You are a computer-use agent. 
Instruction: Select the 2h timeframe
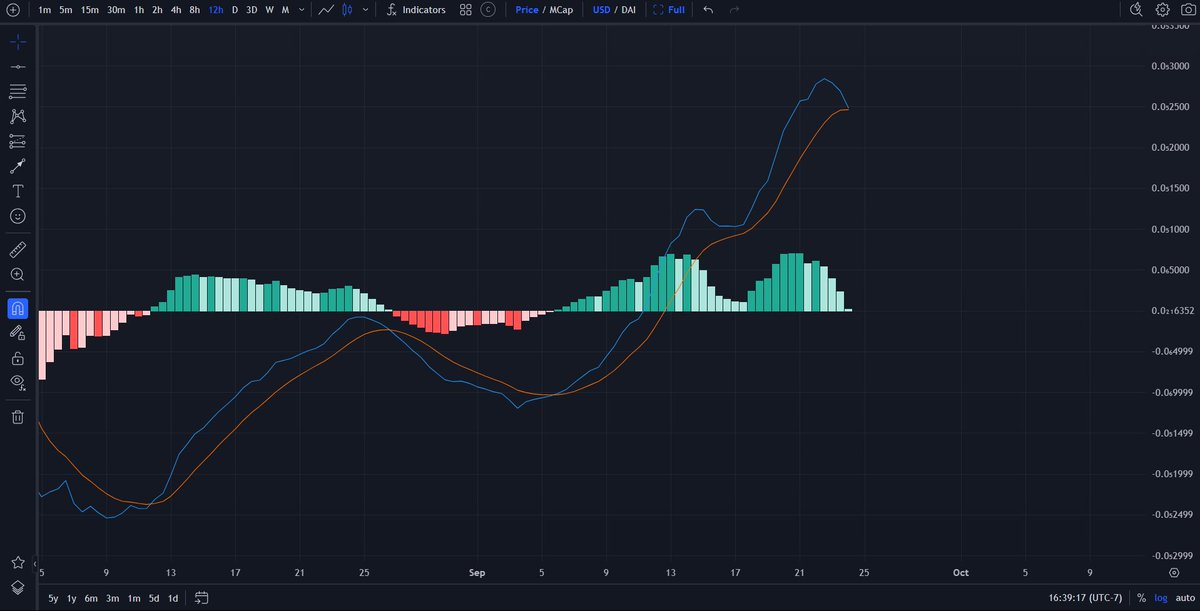tap(158, 10)
